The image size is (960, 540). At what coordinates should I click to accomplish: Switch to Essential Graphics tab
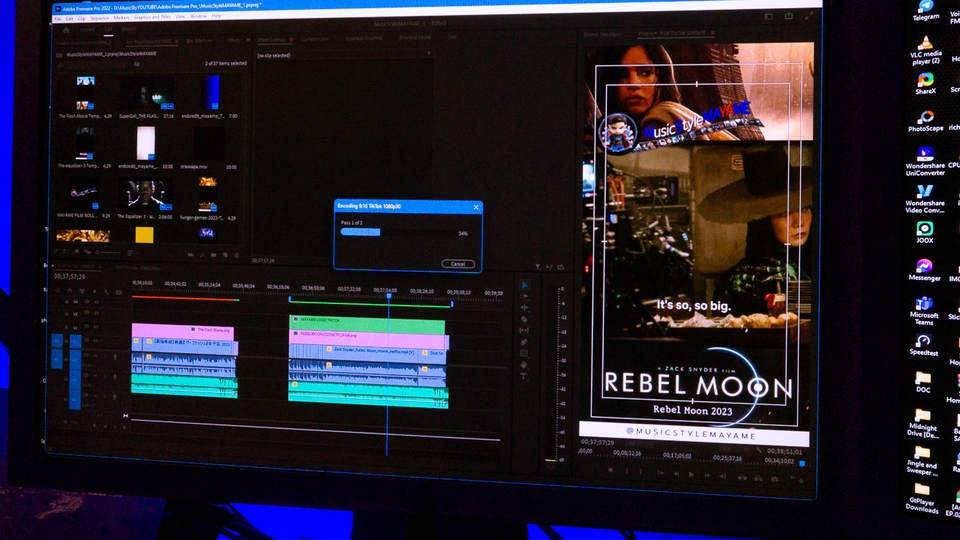click(x=364, y=38)
